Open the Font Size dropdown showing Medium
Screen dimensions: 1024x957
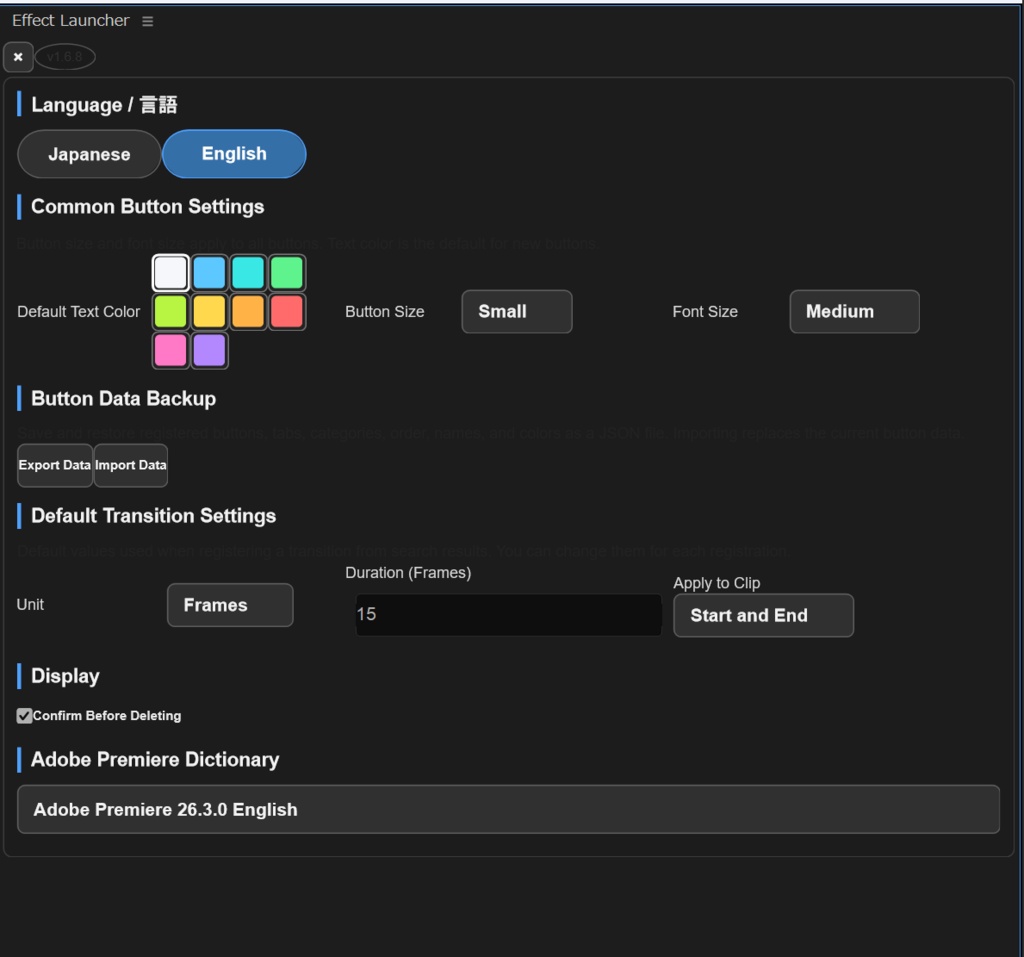coord(854,312)
